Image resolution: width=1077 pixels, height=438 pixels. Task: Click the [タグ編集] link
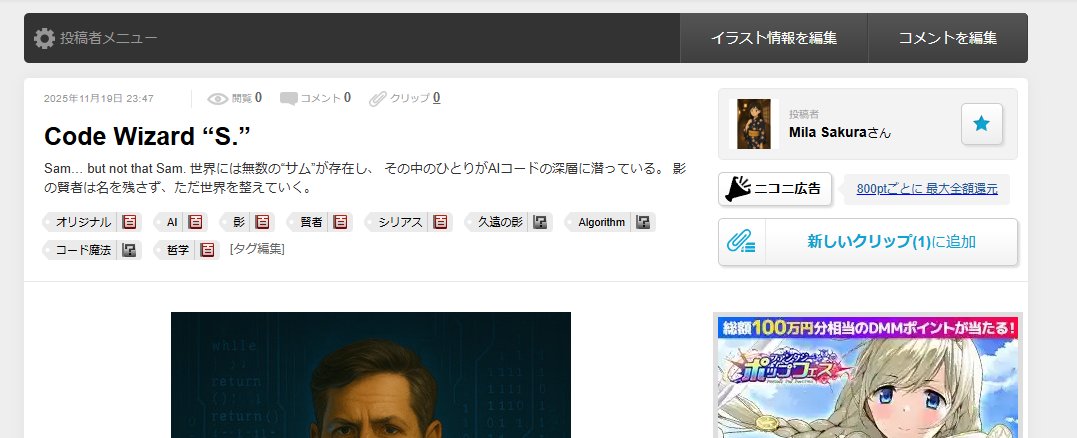tap(257, 249)
